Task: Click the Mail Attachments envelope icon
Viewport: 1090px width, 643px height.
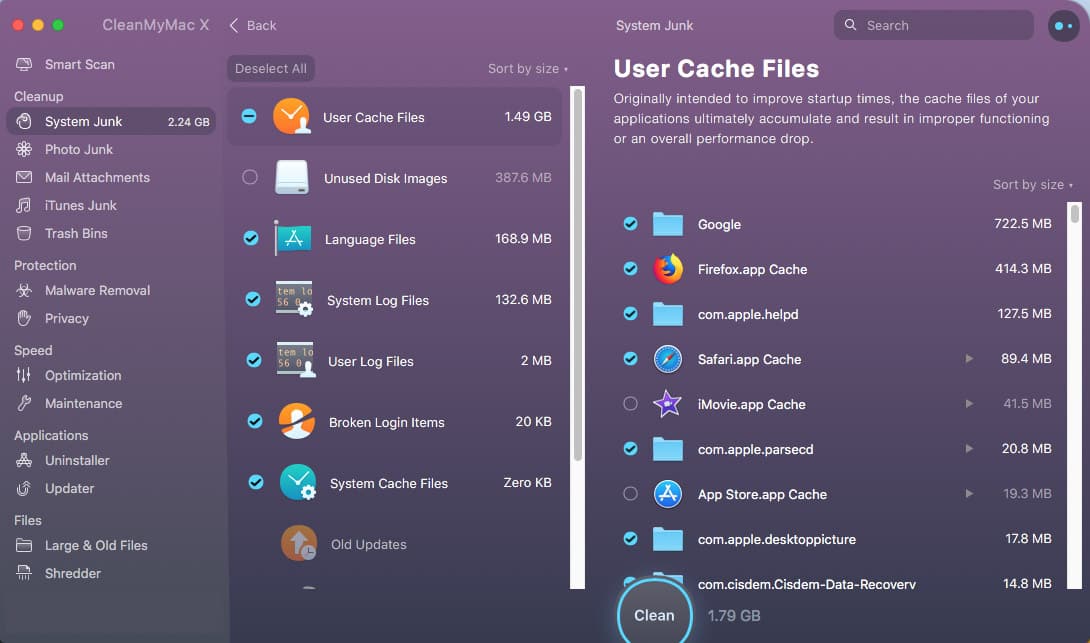Action: pyautogui.click(x=24, y=177)
